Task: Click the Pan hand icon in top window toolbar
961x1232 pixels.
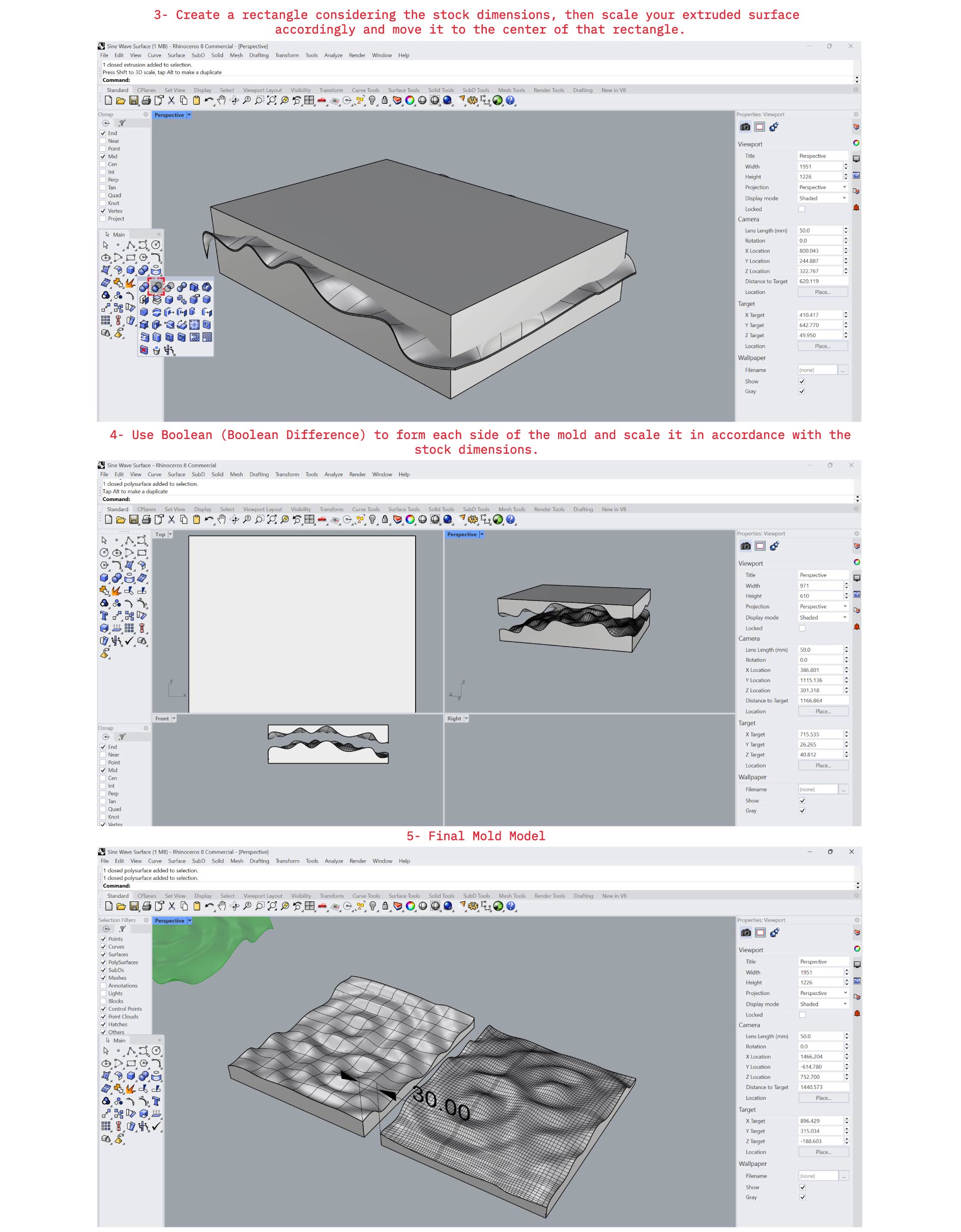Action: (x=222, y=100)
